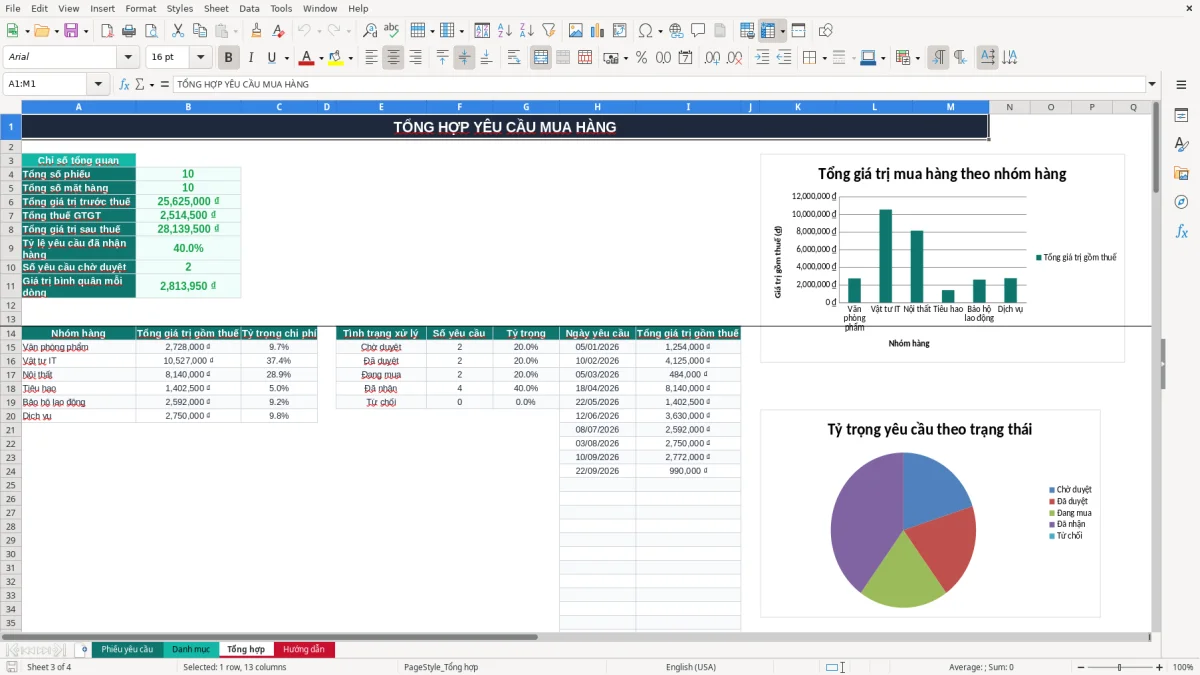The image size is (1200, 675).
Task: Cut selection with scissors icon
Action: click(177, 31)
